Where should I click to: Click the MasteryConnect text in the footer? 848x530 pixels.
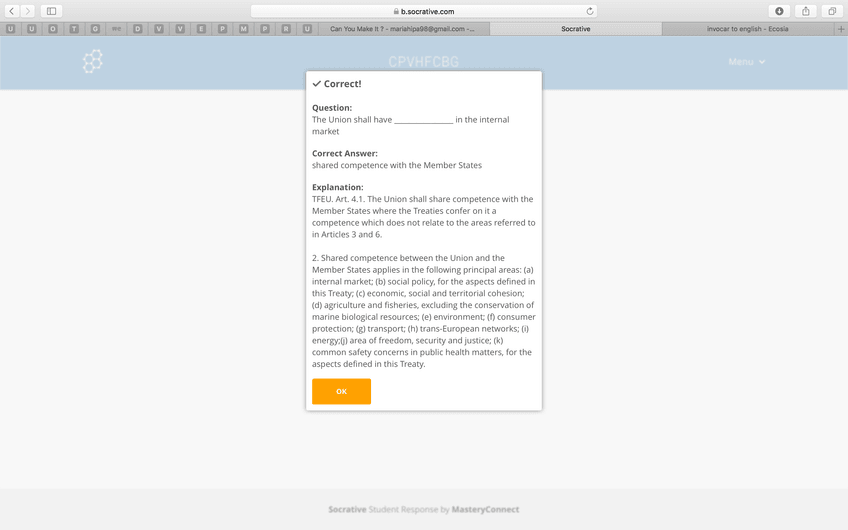485,509
